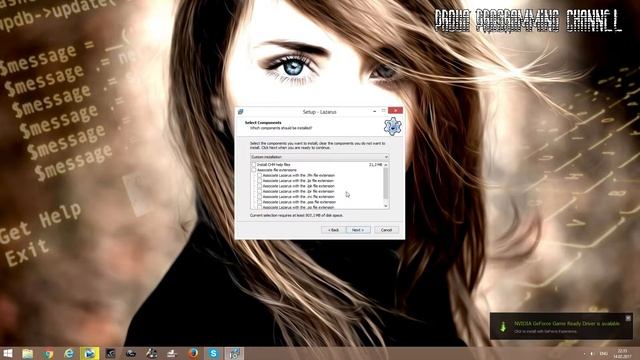Minimize the Setup - Lazarus window
Screen dimensions: 640x360
[x=374, y=111]
